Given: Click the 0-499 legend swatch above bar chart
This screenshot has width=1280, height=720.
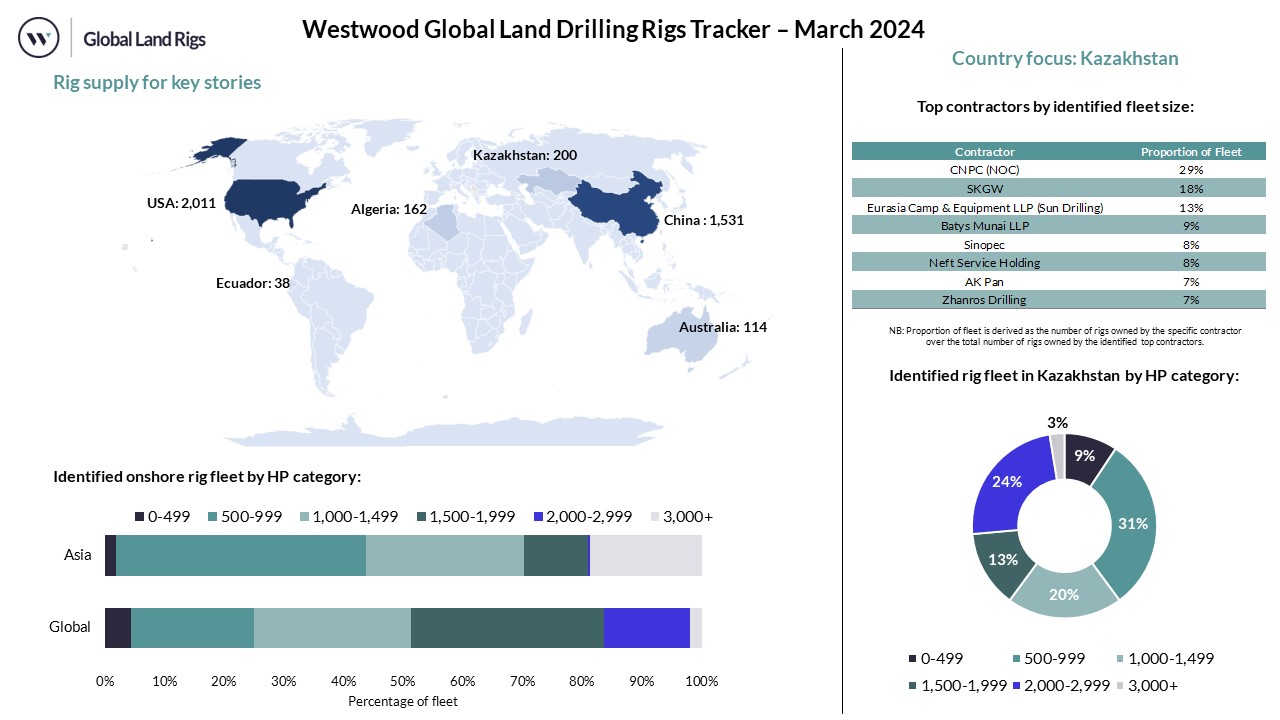Looking at the screenshot, I should click(x=139, y=517).
